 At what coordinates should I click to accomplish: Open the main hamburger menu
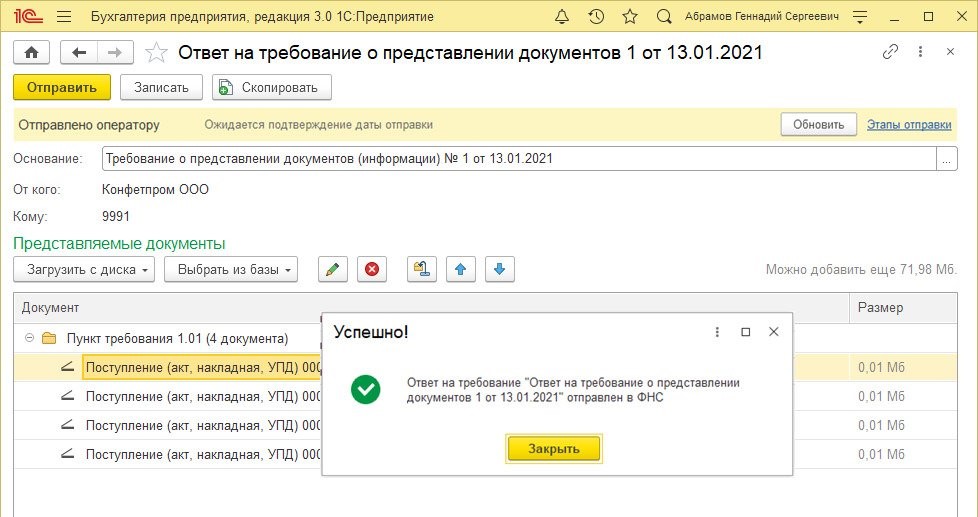64,17
